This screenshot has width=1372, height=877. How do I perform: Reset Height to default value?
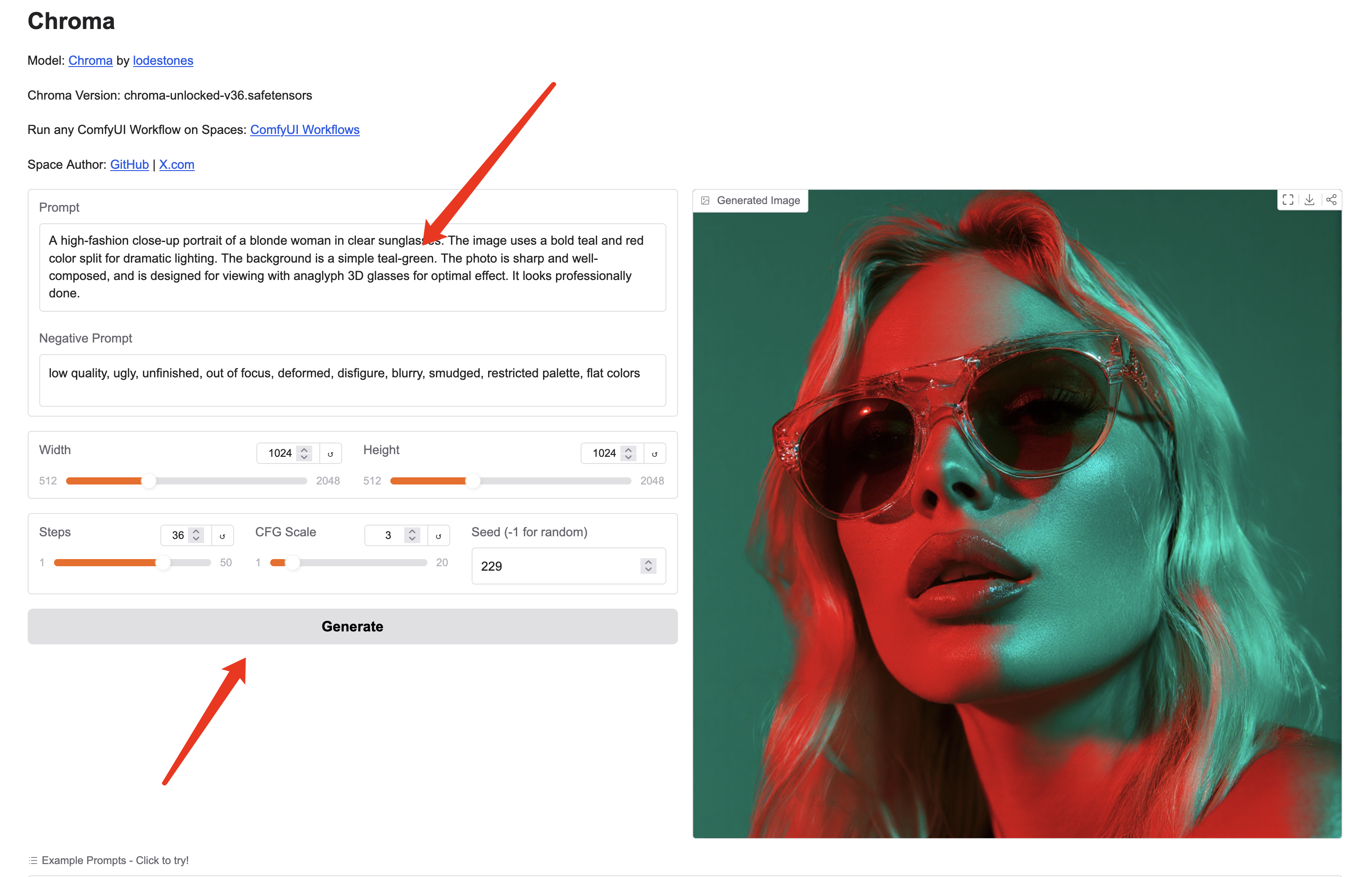coord(655,454)
